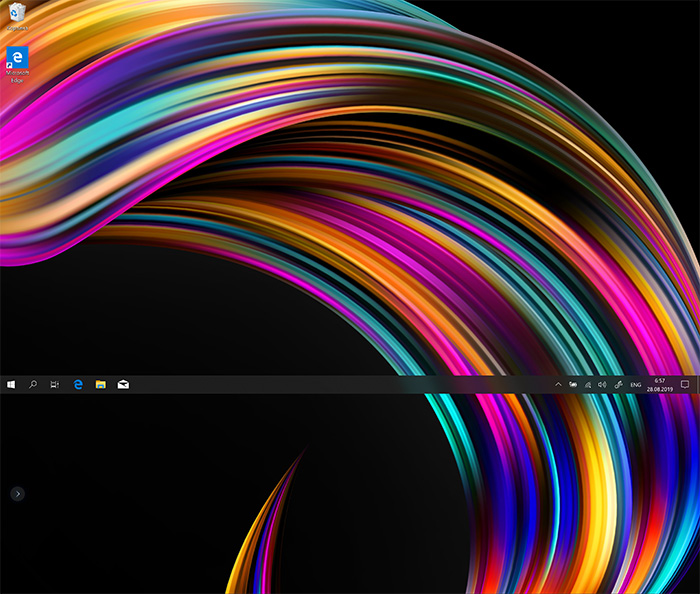Expand the round arrow button at left edge
The height and width of the screenshot is (594, 700).
[18, 493]
